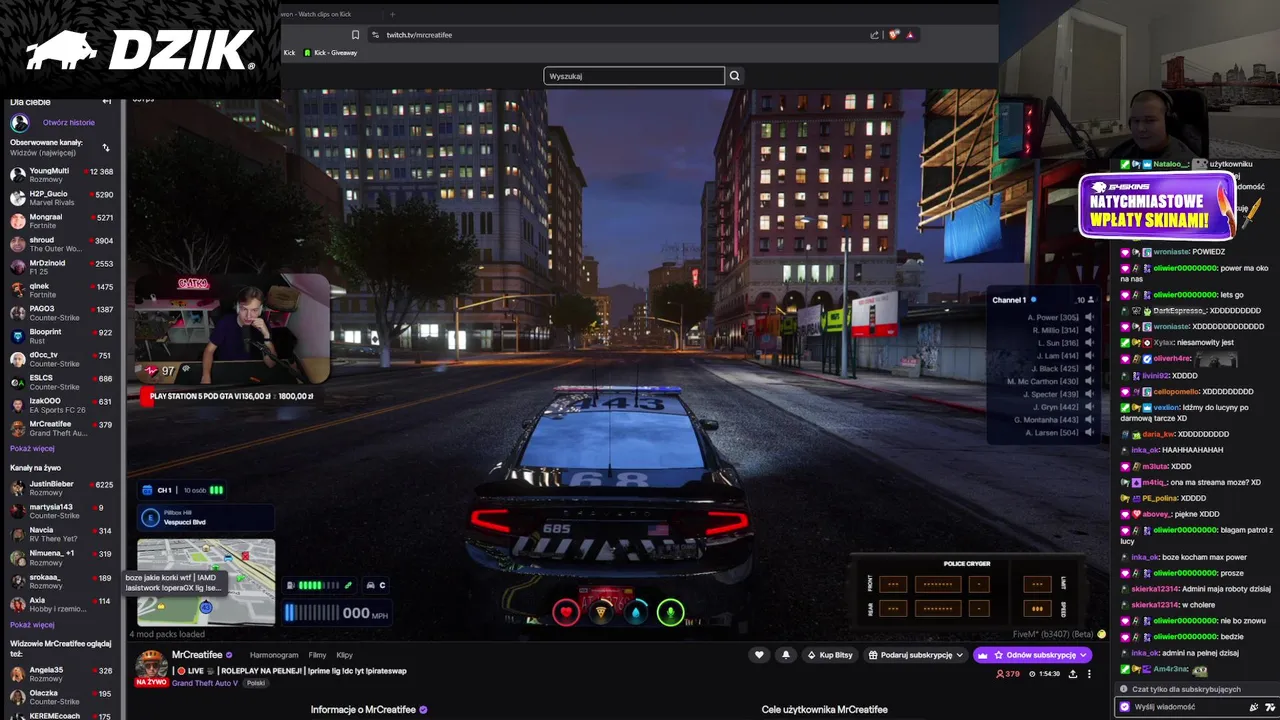Click Grand Theft Auto V category link
The height and width of the screenshot is (720, 1280).
(205, 683)
